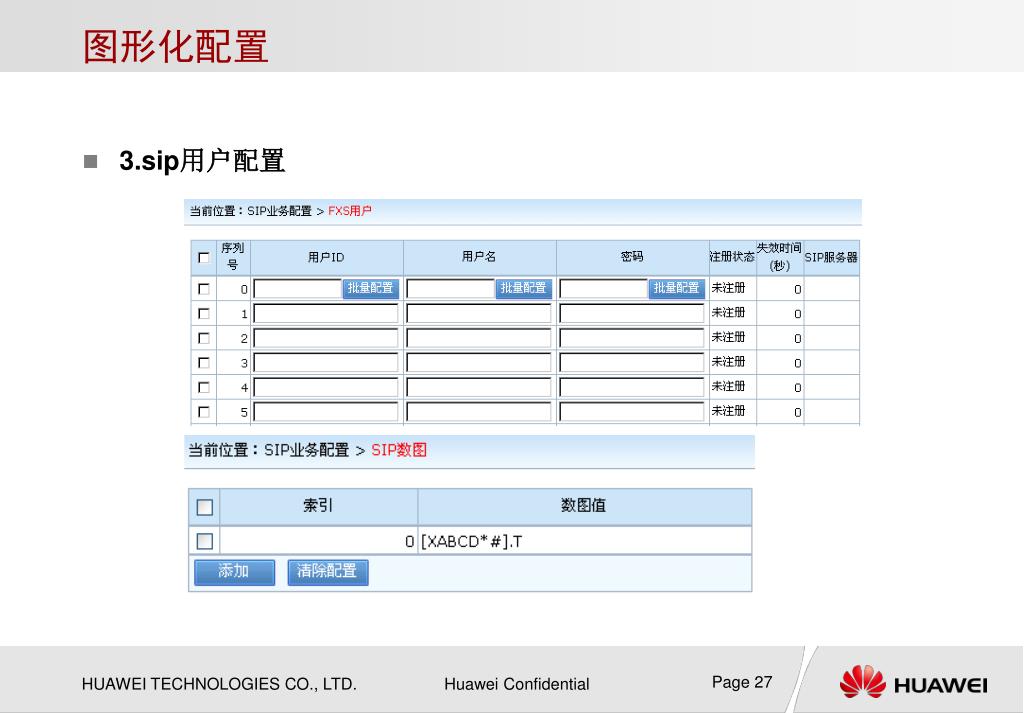Click the 用户名 column header
The height and width of the screenshot is (713, 1024).
point(479,257)
